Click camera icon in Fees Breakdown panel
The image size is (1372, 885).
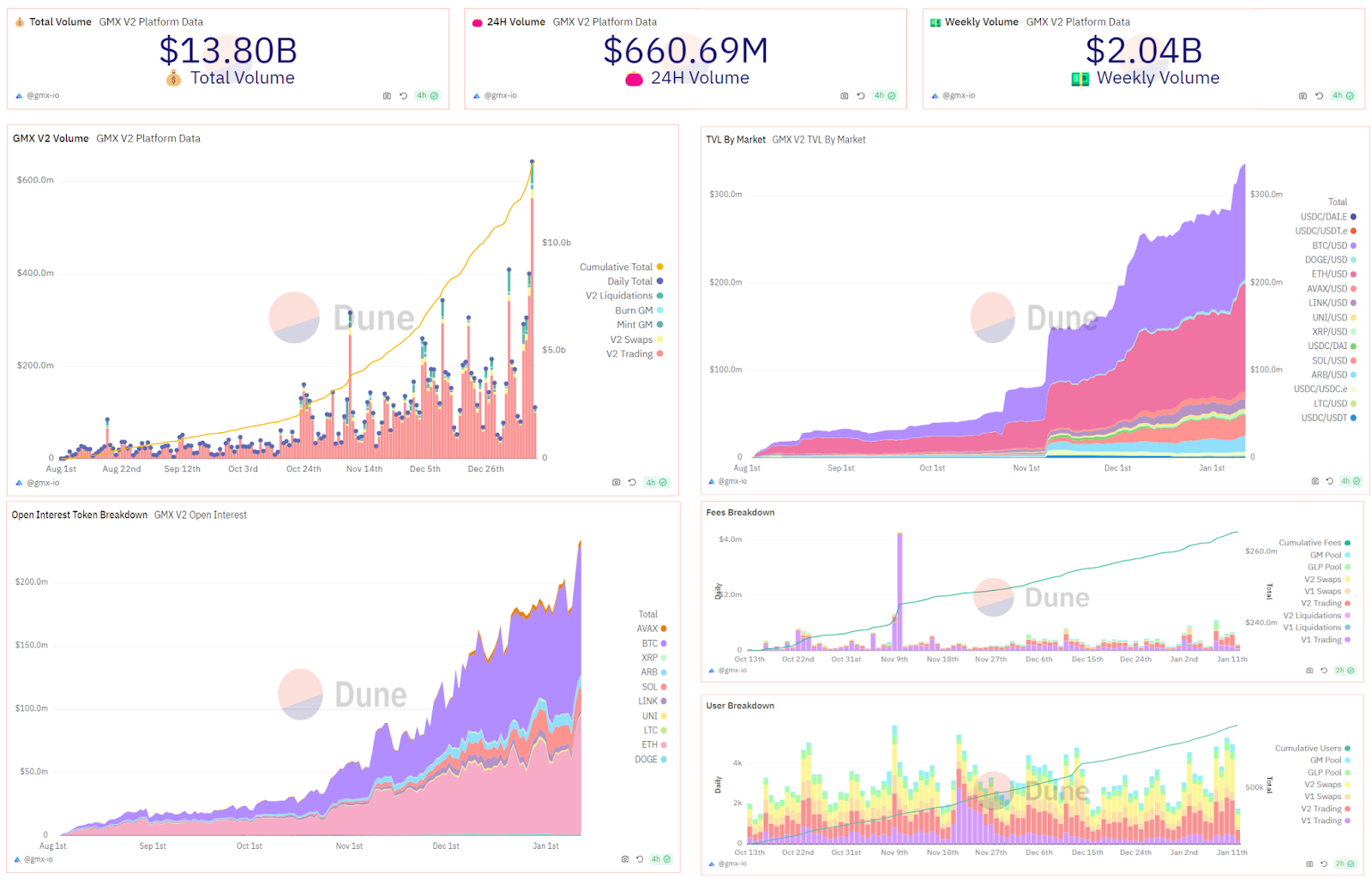click(x=1309, y=671)
